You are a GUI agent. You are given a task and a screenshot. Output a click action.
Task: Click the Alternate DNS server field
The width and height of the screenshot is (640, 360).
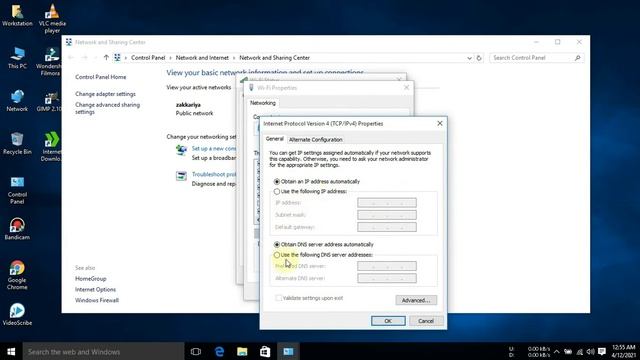click(x=387, y=278)
